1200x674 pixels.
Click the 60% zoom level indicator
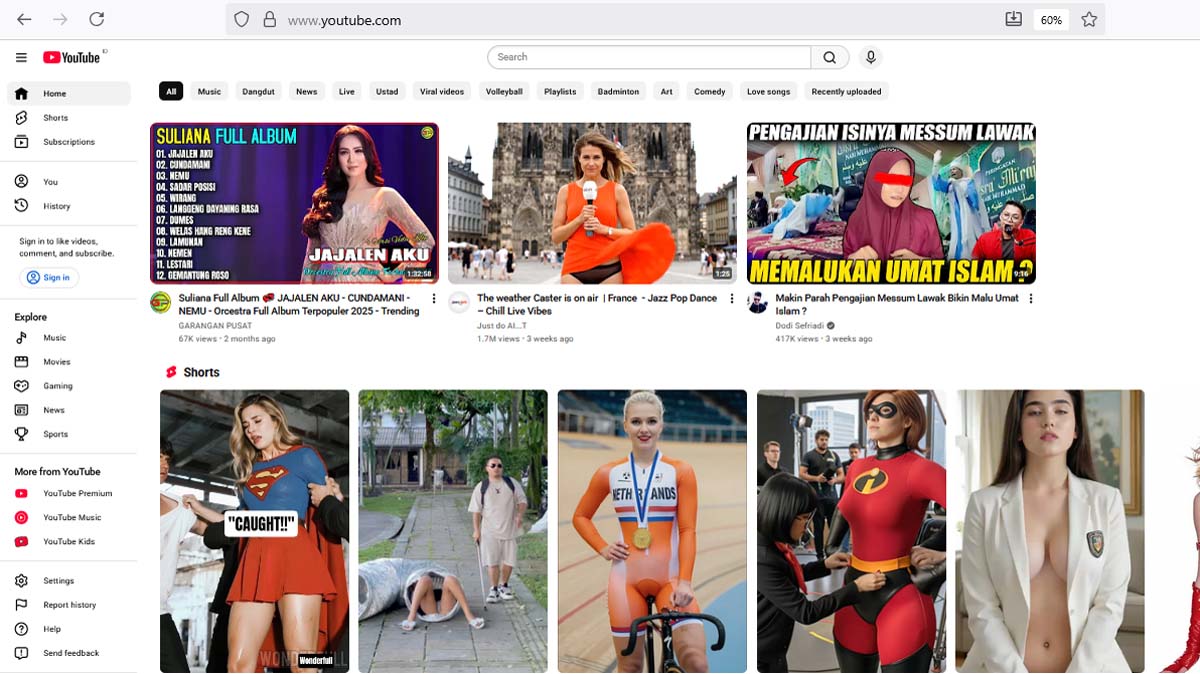[x=1051, y=19]
